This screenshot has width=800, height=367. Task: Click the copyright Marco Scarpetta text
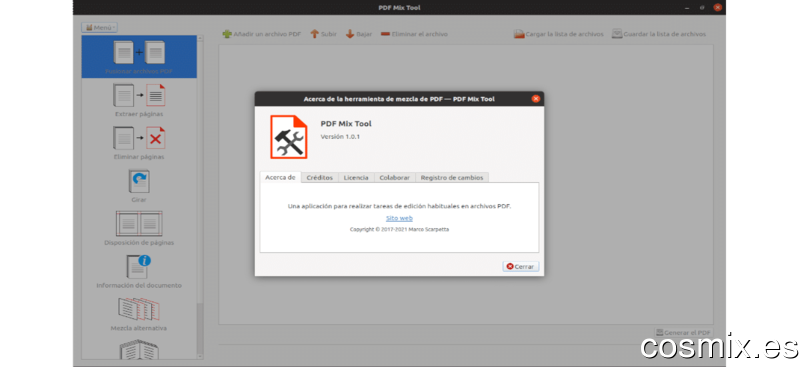pos(399,230)
